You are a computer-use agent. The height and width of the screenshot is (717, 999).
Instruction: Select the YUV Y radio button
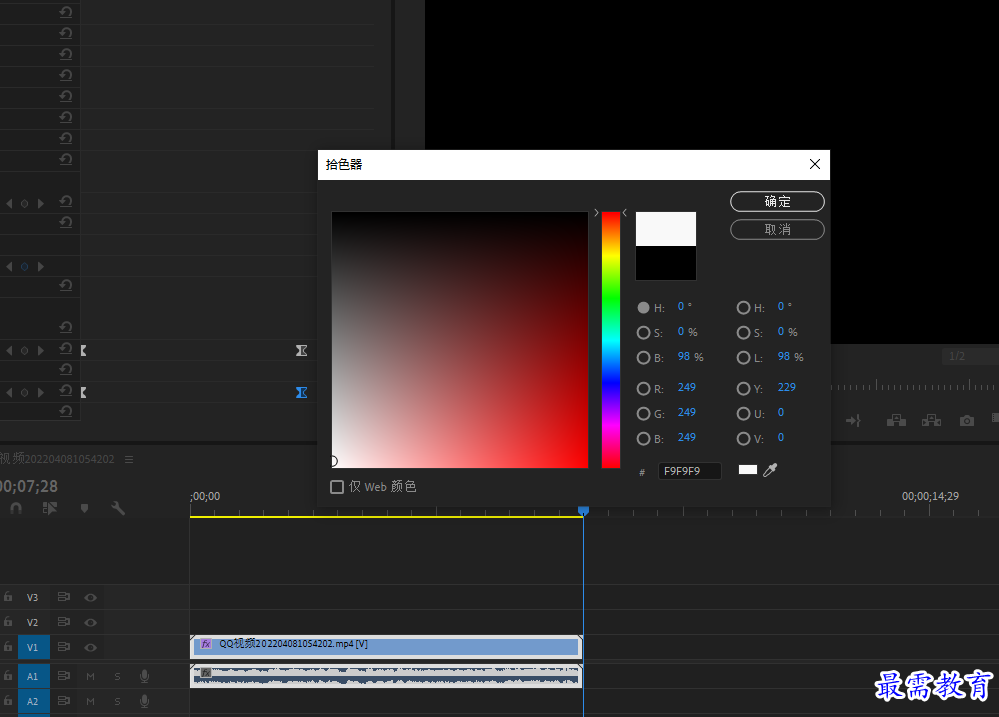pyautogui.click(x=744, y=388)
